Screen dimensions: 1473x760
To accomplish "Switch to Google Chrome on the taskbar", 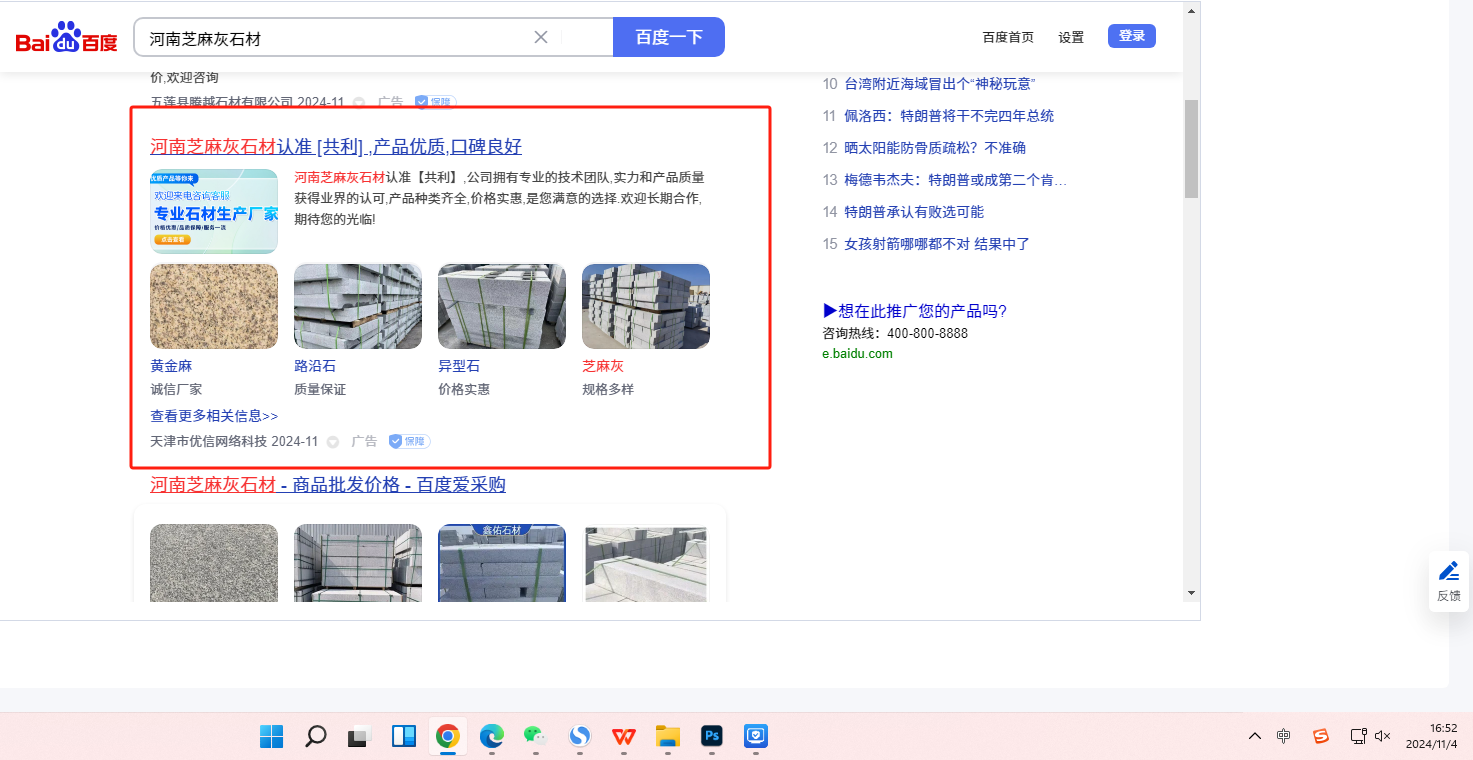I will [447, 737].
